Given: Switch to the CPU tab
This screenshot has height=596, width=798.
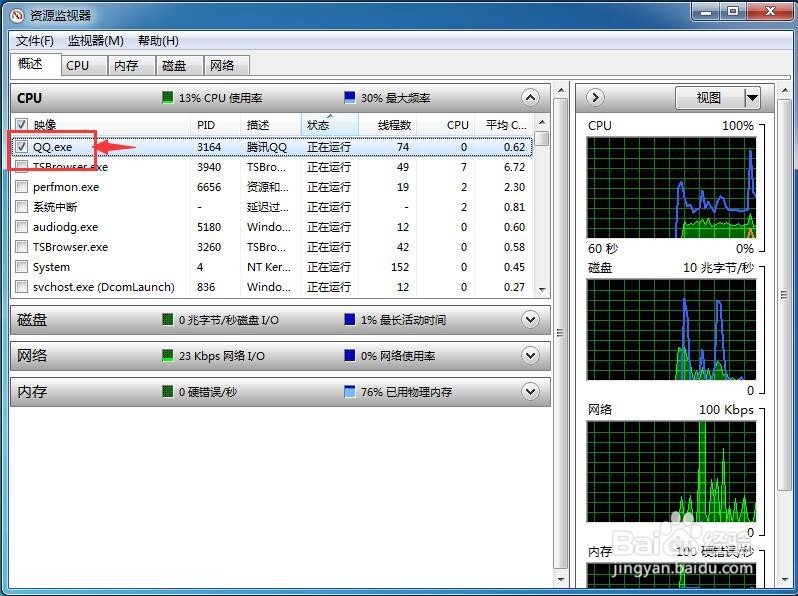Looking at the screenshot, I should (83, 66).
